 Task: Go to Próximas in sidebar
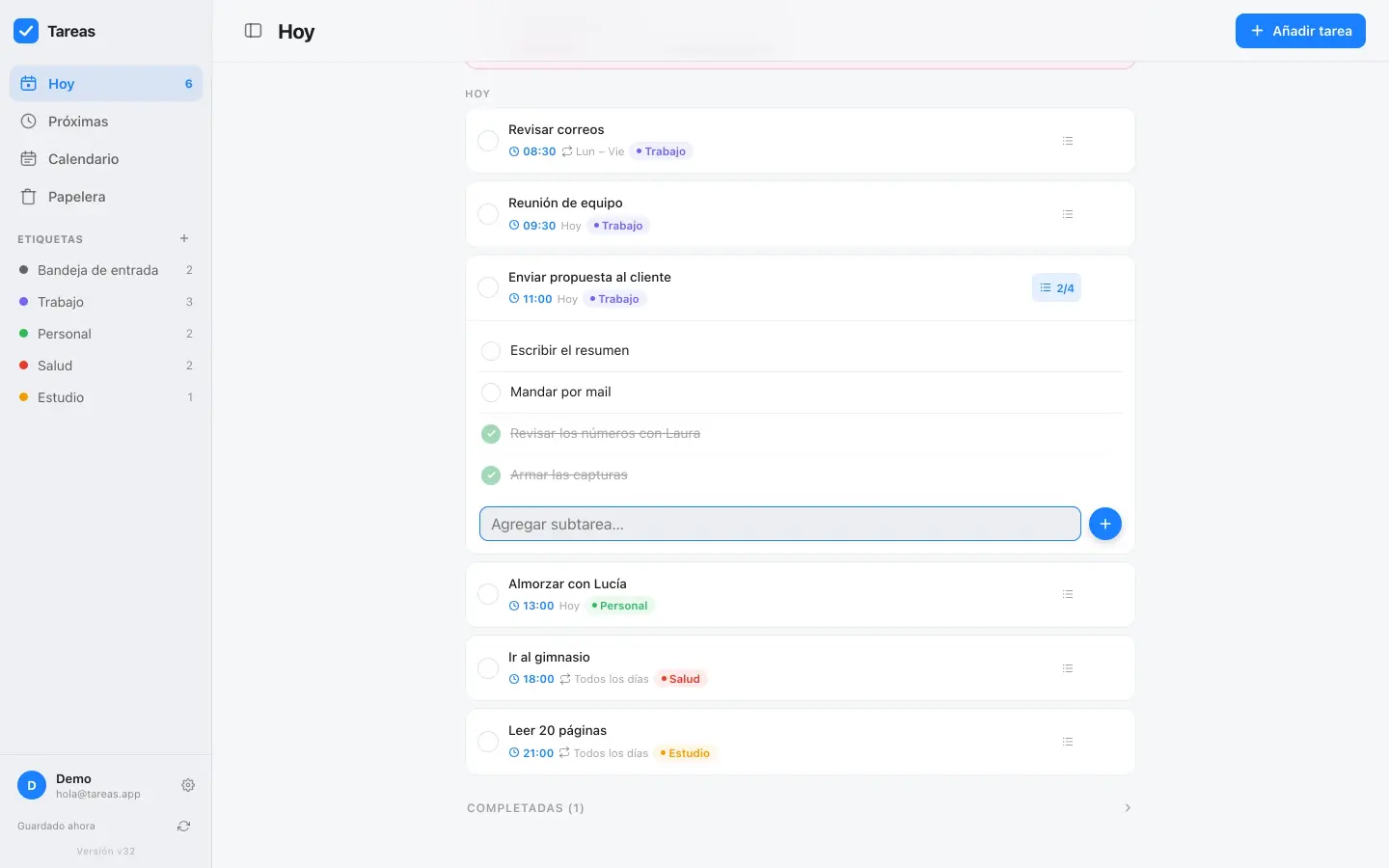point(106,122)
